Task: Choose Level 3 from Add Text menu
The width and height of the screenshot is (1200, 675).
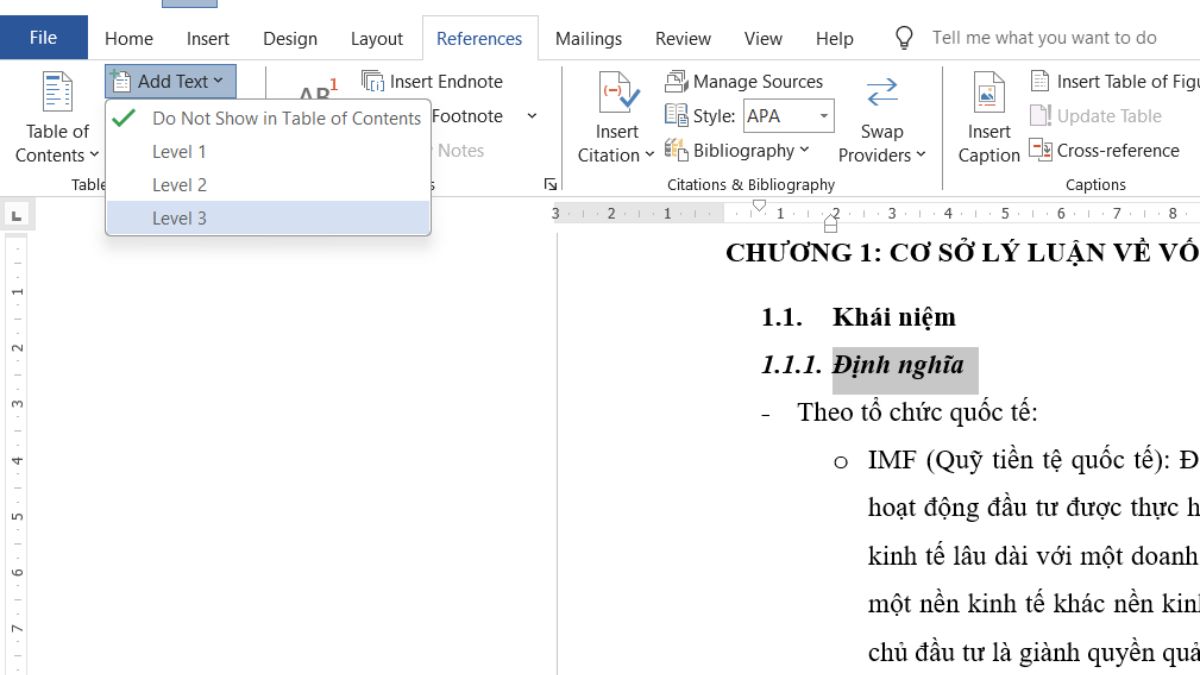Action: 268,218
